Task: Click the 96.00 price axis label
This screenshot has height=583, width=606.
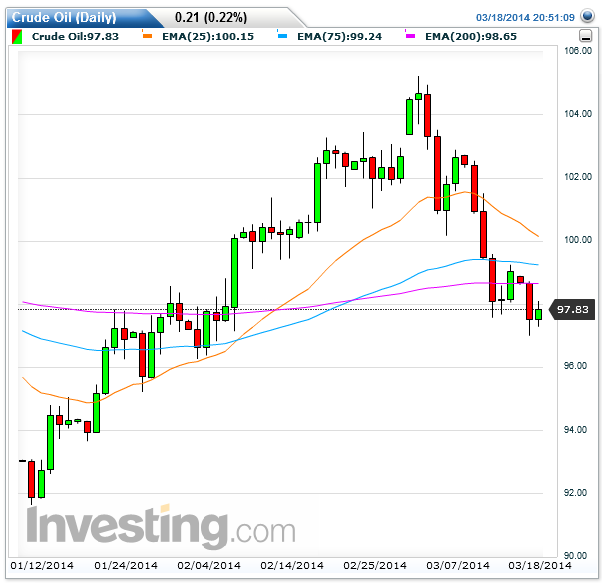Action: [575, 366]
